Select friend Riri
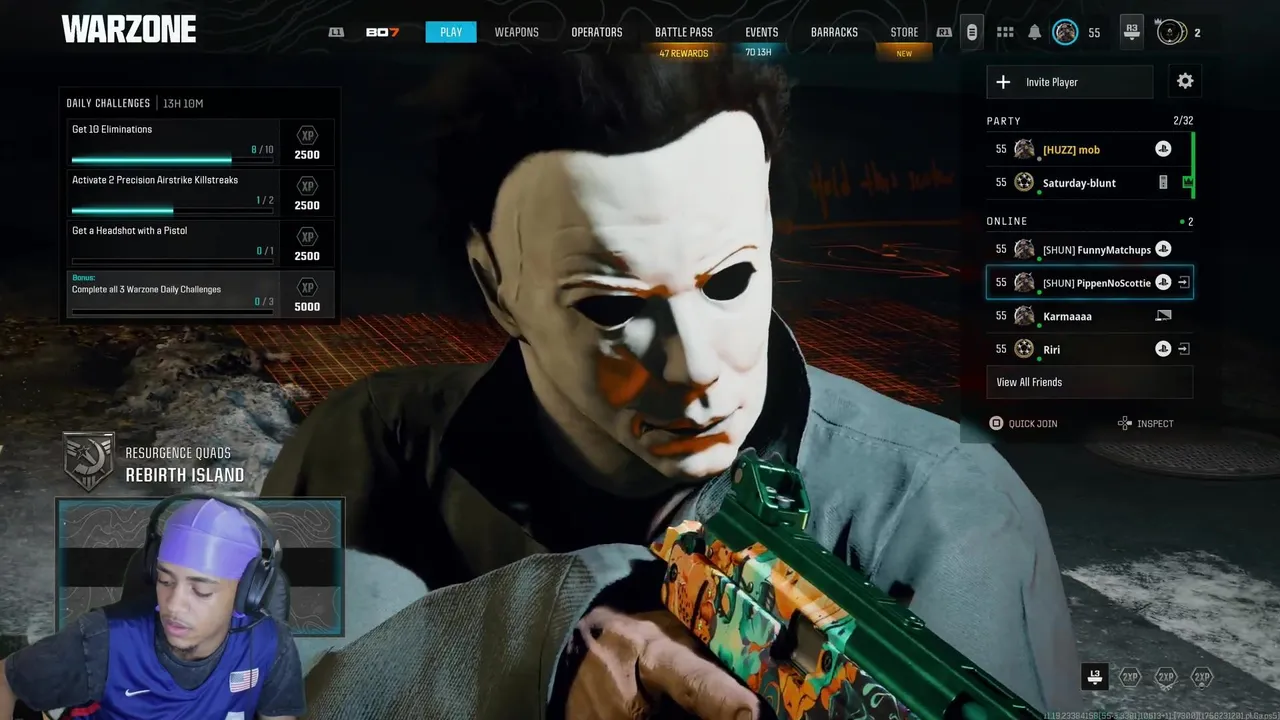Viewport: 1280px width, 720px height. point(1089,349)
